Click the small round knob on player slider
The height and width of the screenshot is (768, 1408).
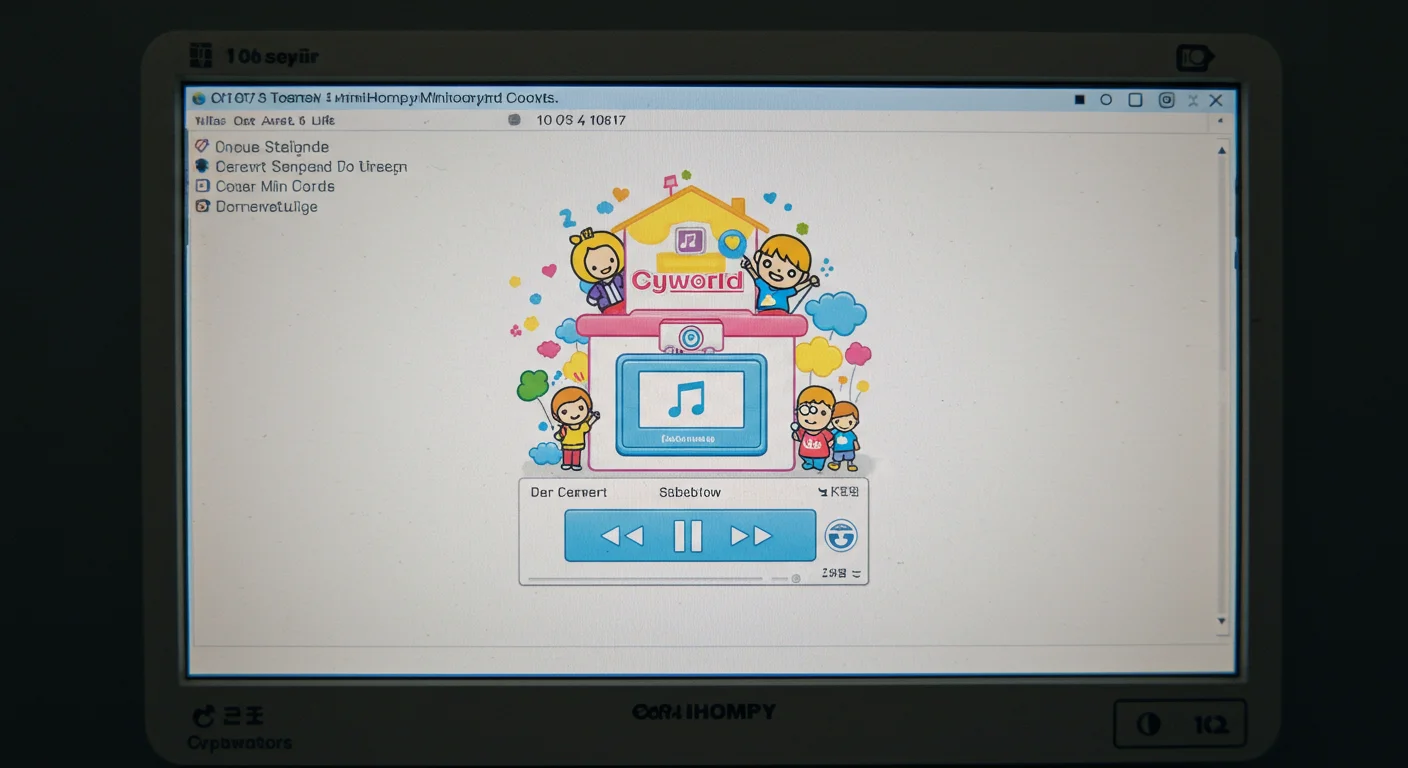[796, 578]
